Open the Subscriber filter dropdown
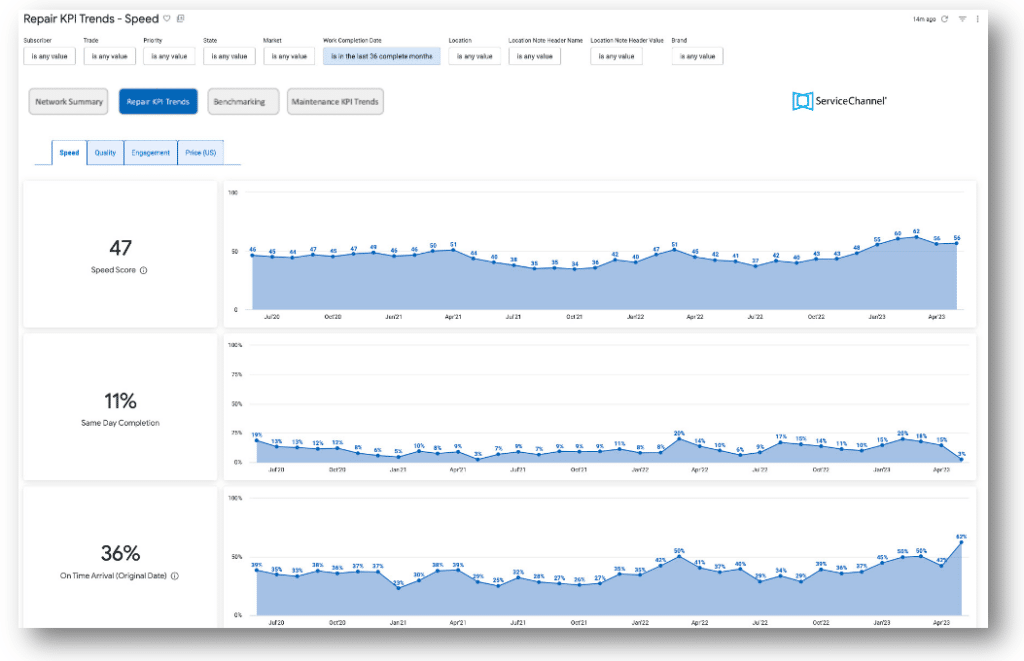1024x661 pixels. 48,56
